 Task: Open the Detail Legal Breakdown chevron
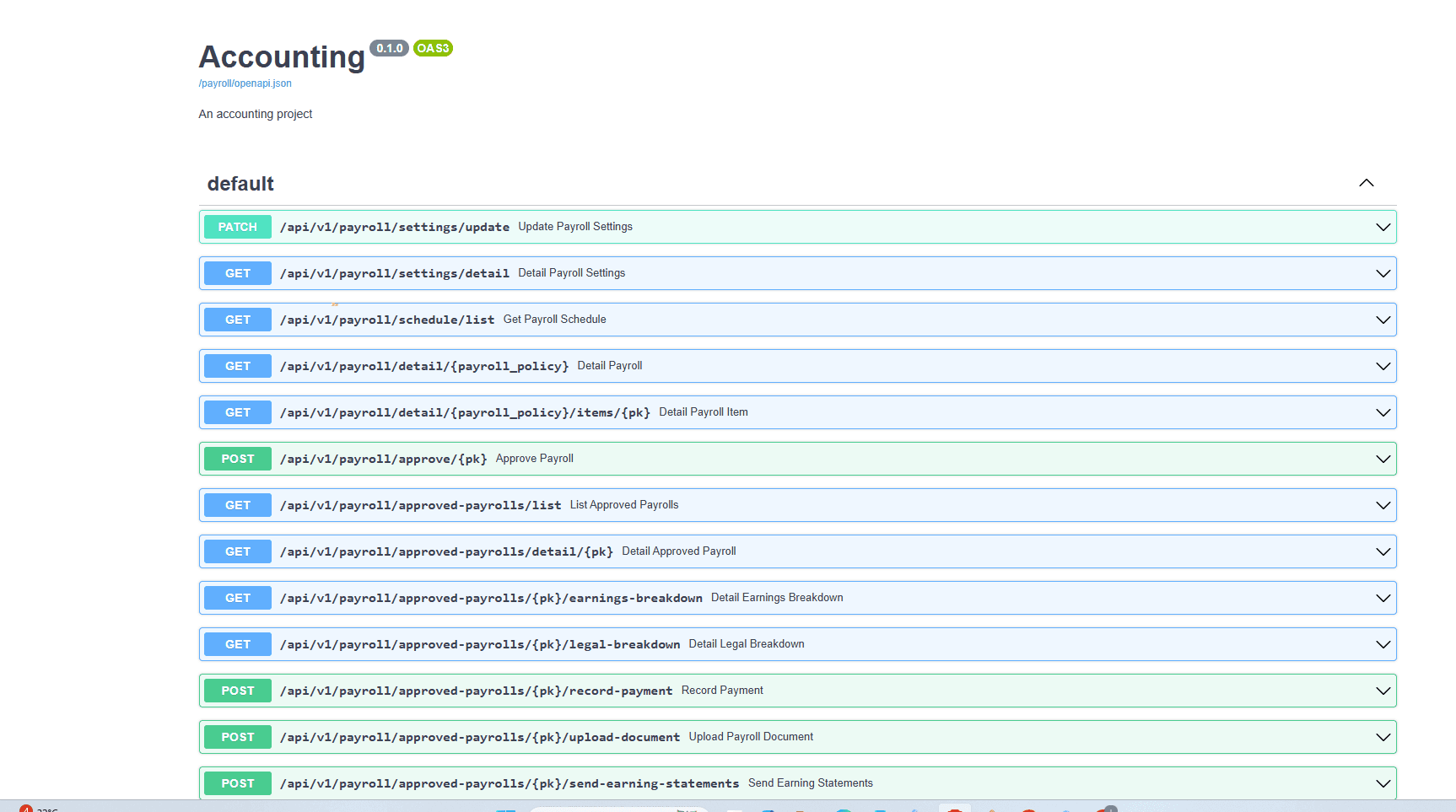1383,644
